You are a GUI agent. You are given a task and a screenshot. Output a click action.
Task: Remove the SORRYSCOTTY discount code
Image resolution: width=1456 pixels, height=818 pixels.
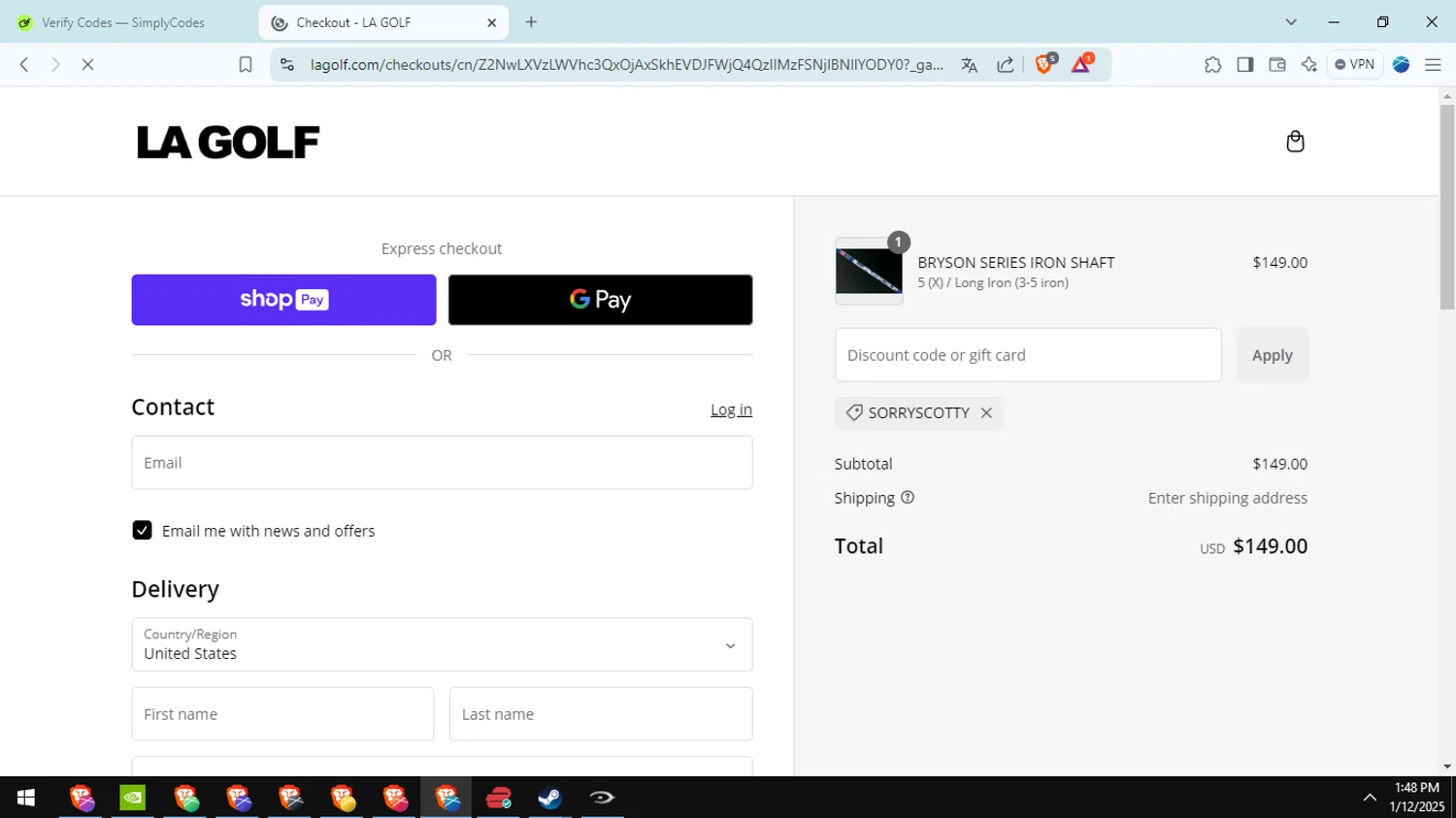coord(986,412)
